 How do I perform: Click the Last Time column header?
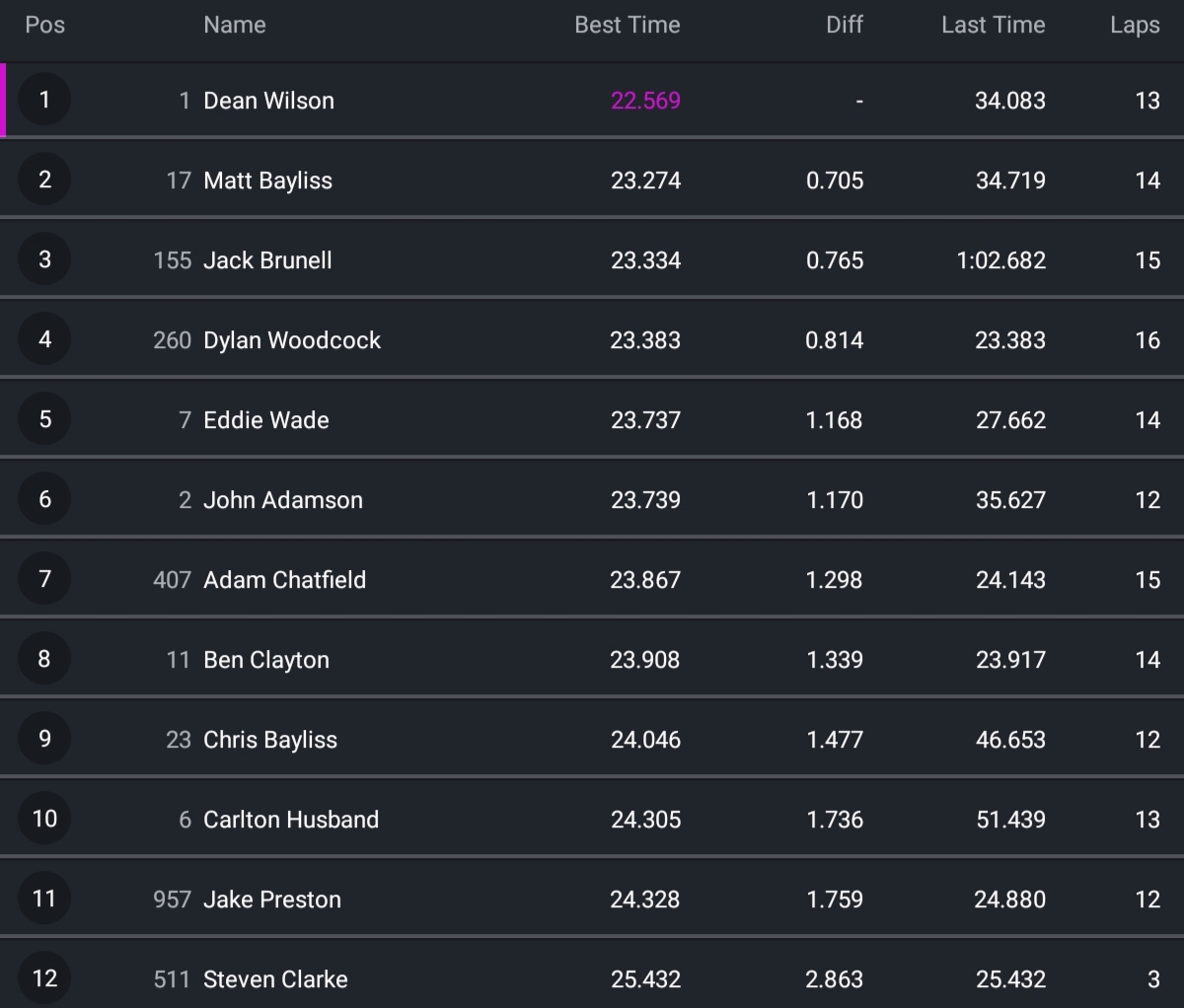[x=993, y=25]
